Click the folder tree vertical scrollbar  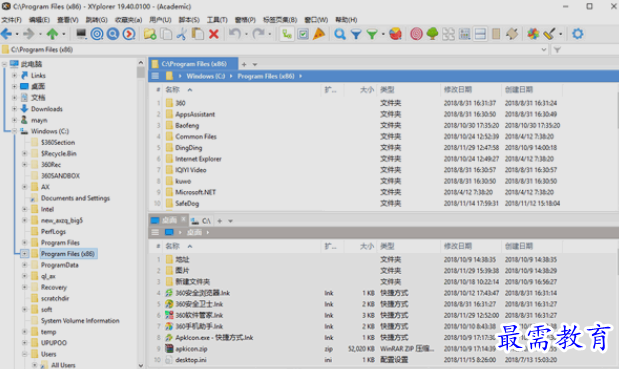[141, 213]
